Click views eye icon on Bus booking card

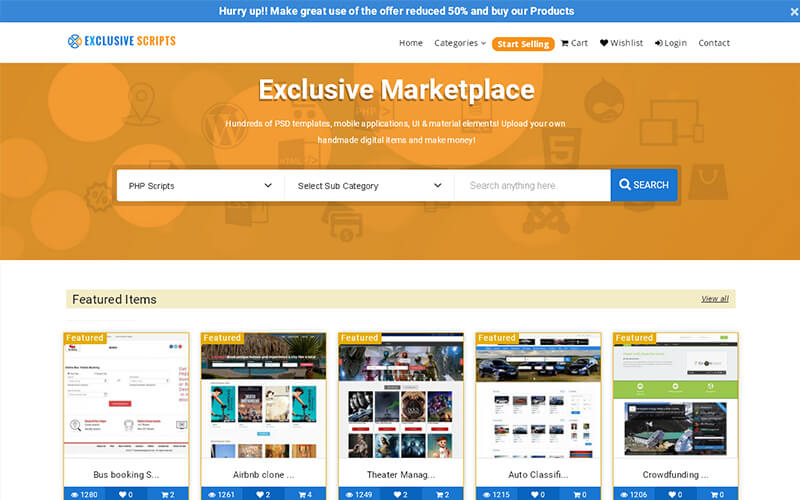pos(74,494)
